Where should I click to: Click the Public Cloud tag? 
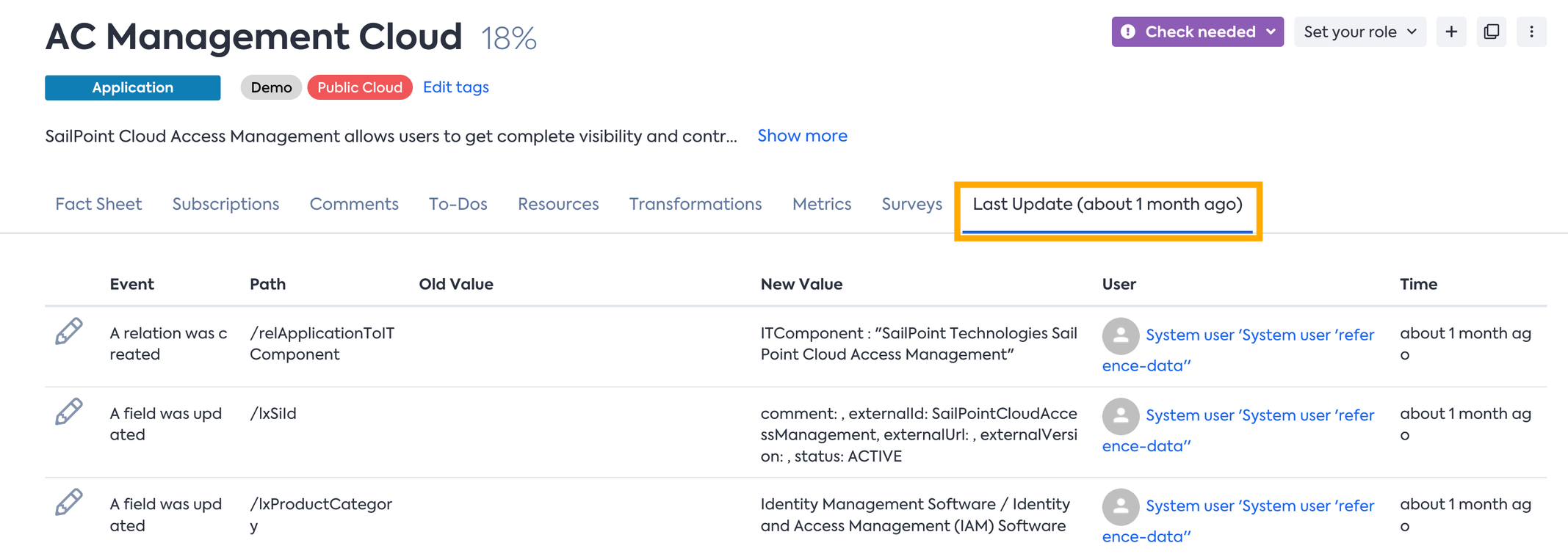pos(360,87)
